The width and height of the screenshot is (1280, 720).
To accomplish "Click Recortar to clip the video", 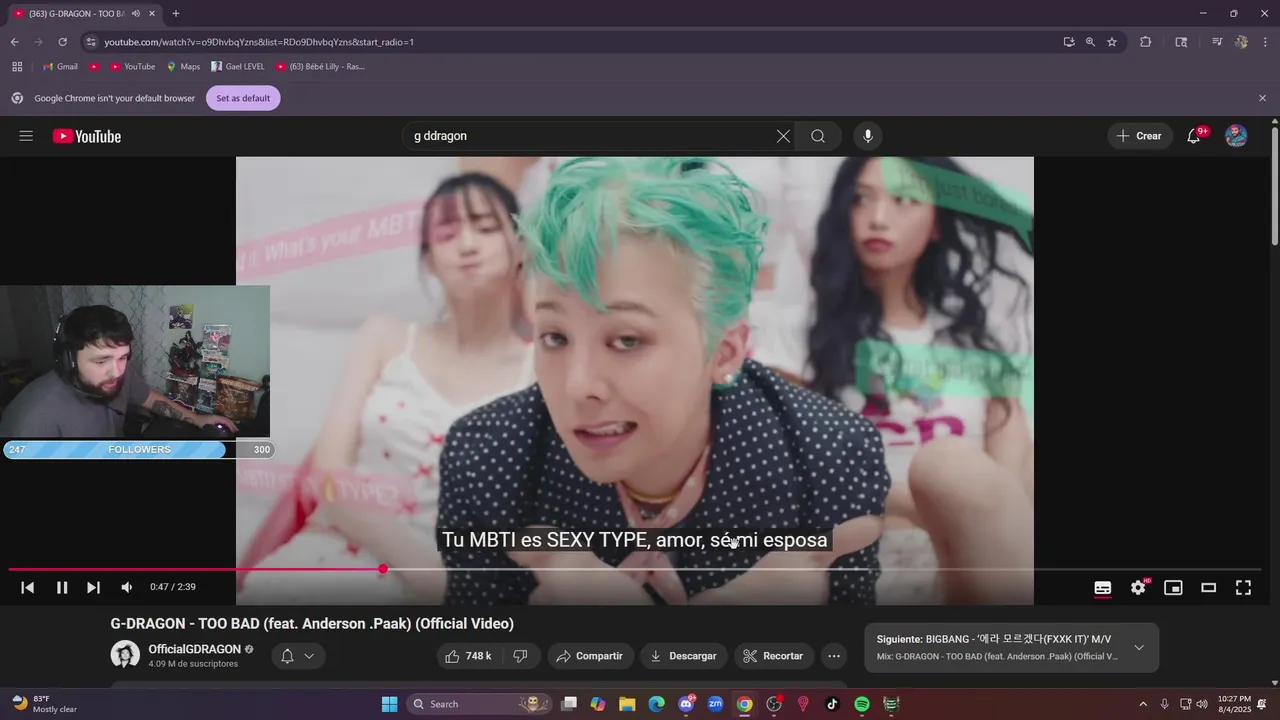I will click(774, 656).
